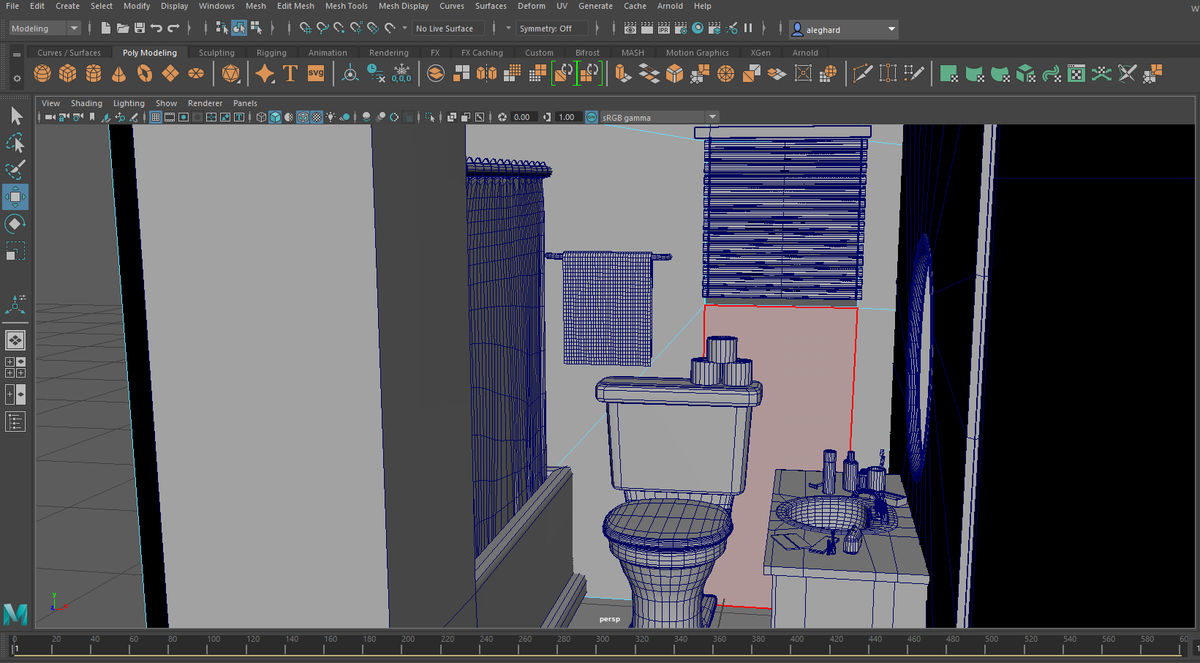Screen dimensions: 1200x663
Task: Click the platonic solid shelf icon
Action: tap(231, 73)
